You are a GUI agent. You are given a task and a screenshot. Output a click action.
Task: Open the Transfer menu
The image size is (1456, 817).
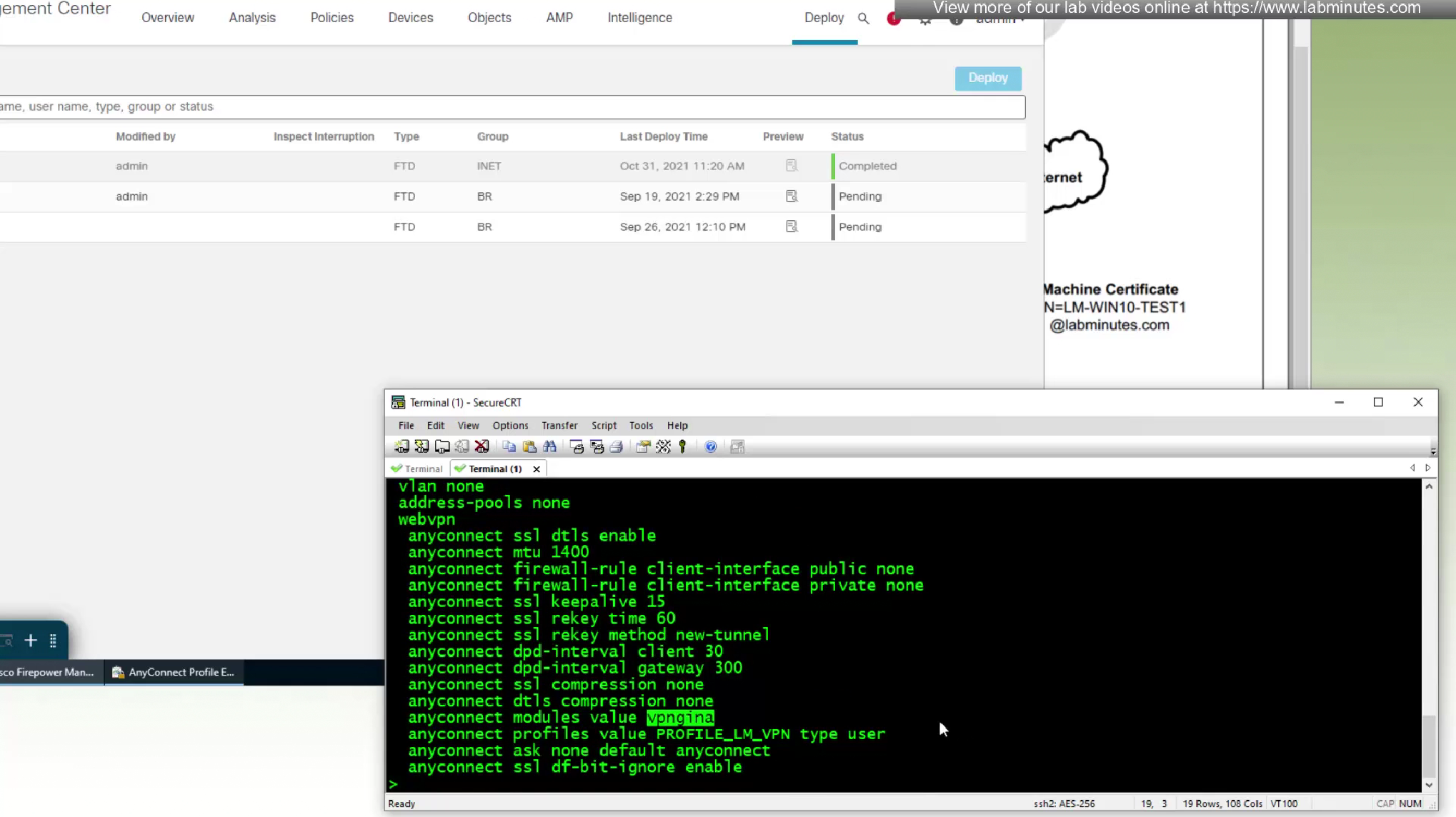point(559,426)
